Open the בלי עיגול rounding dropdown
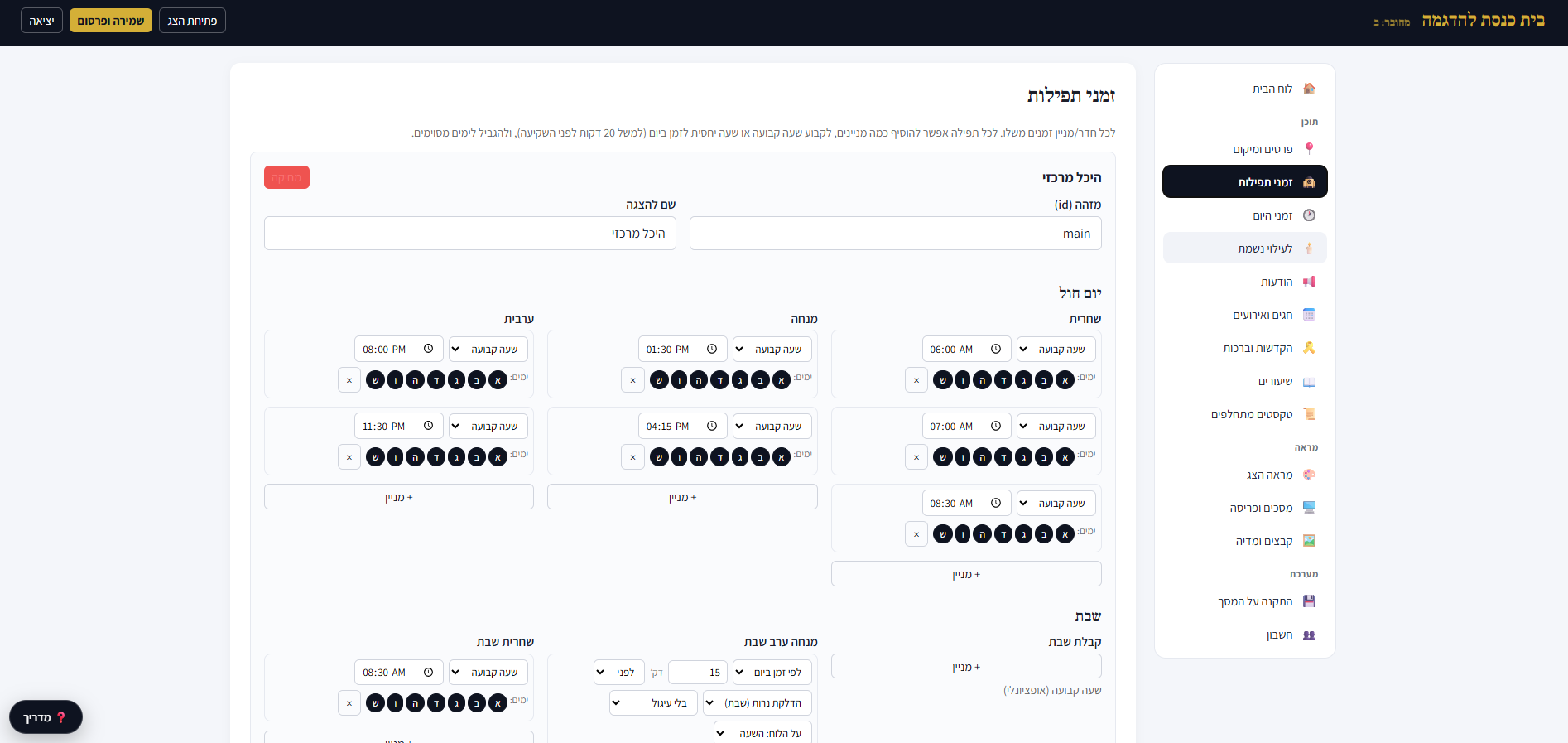 (654, 702)
